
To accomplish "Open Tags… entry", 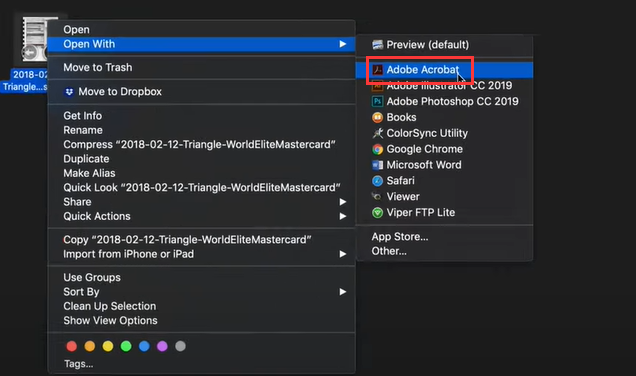I will click(79, 364).
